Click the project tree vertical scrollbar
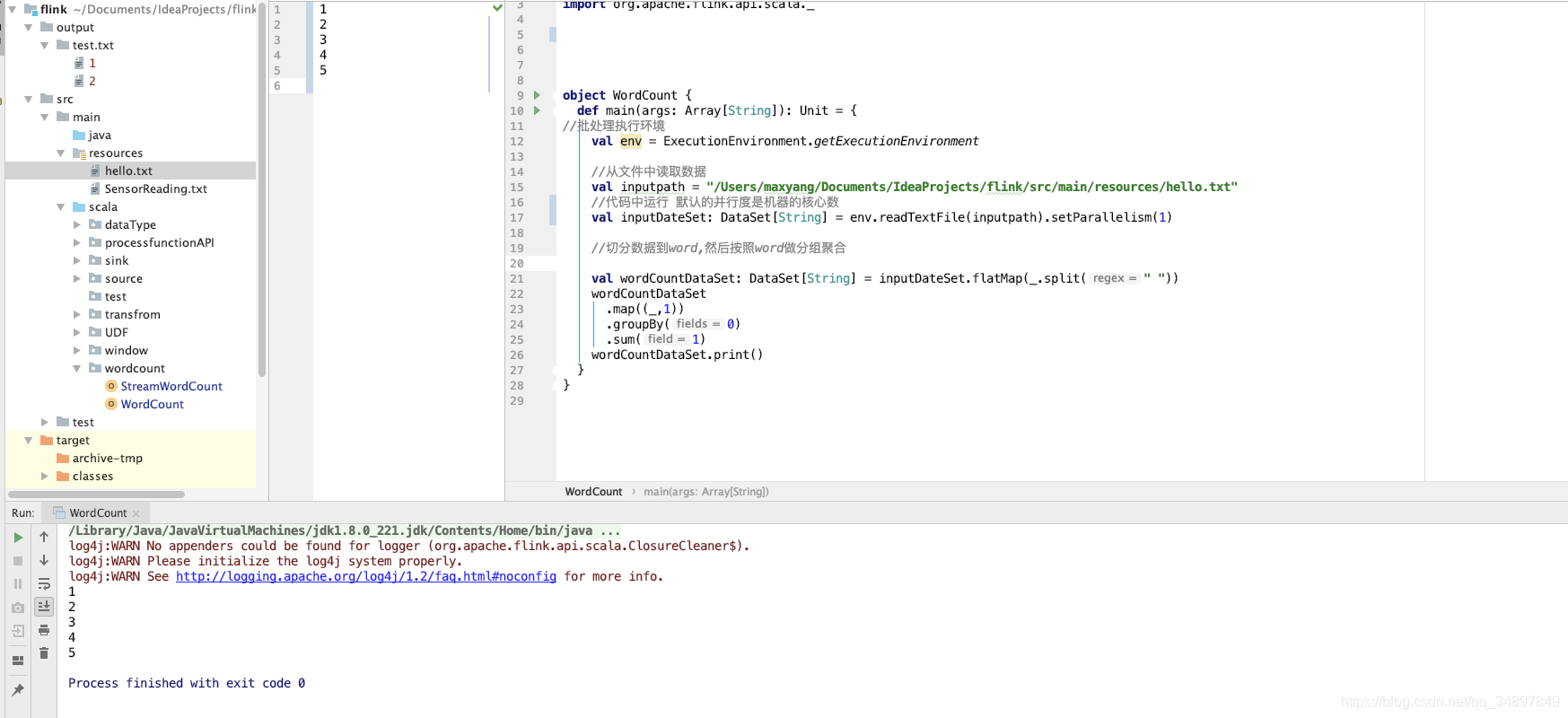 click(262, 188)
